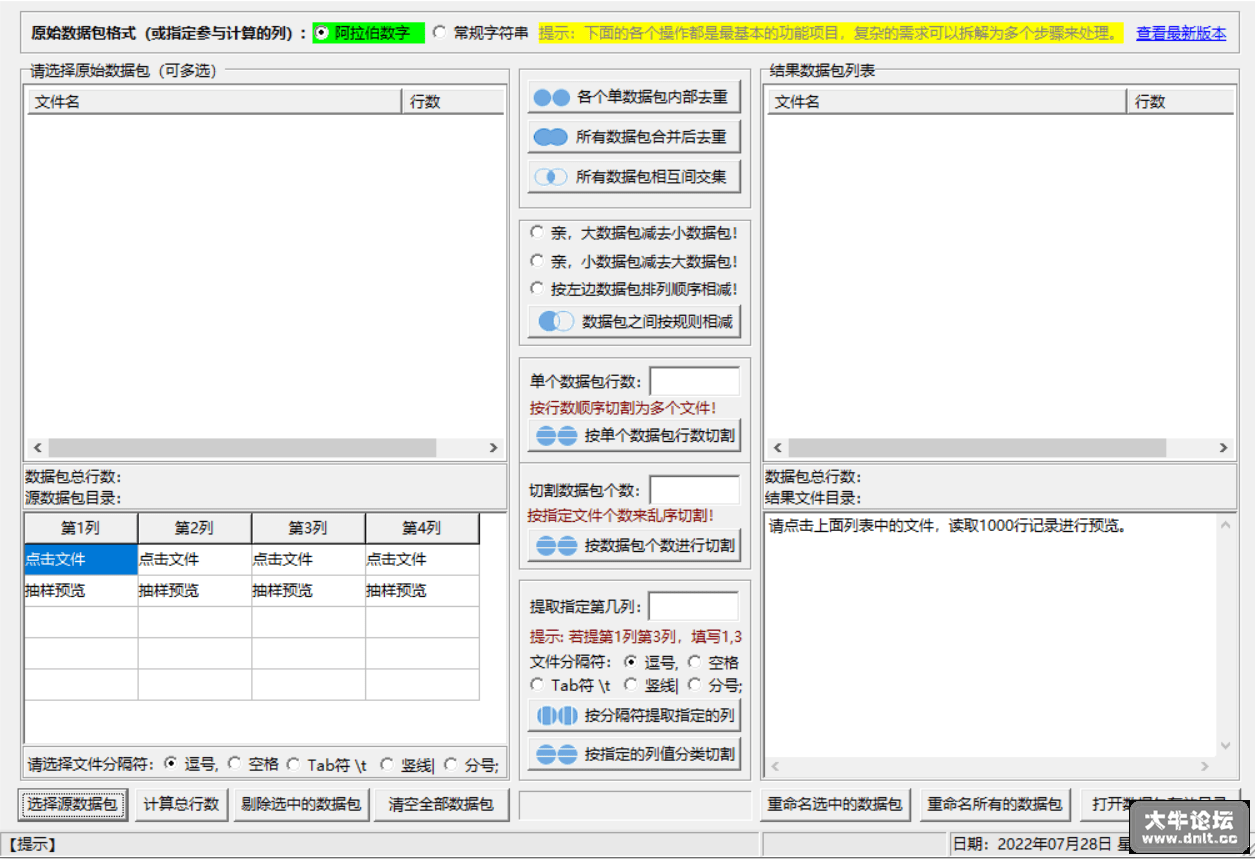
Task: Choose 空格 separator in extraction panel
Action: click(713, 662)
